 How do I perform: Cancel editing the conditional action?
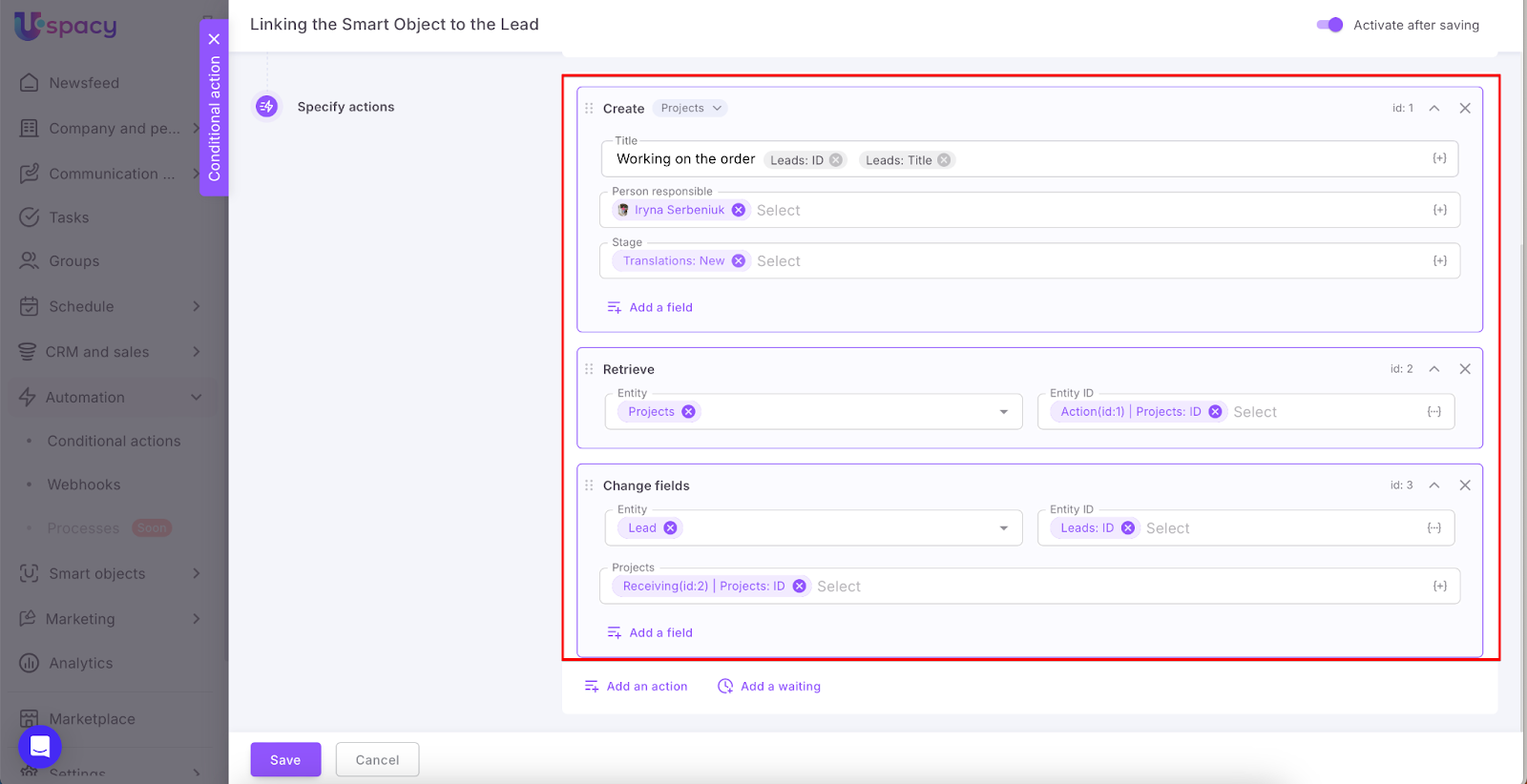[377, 760]
